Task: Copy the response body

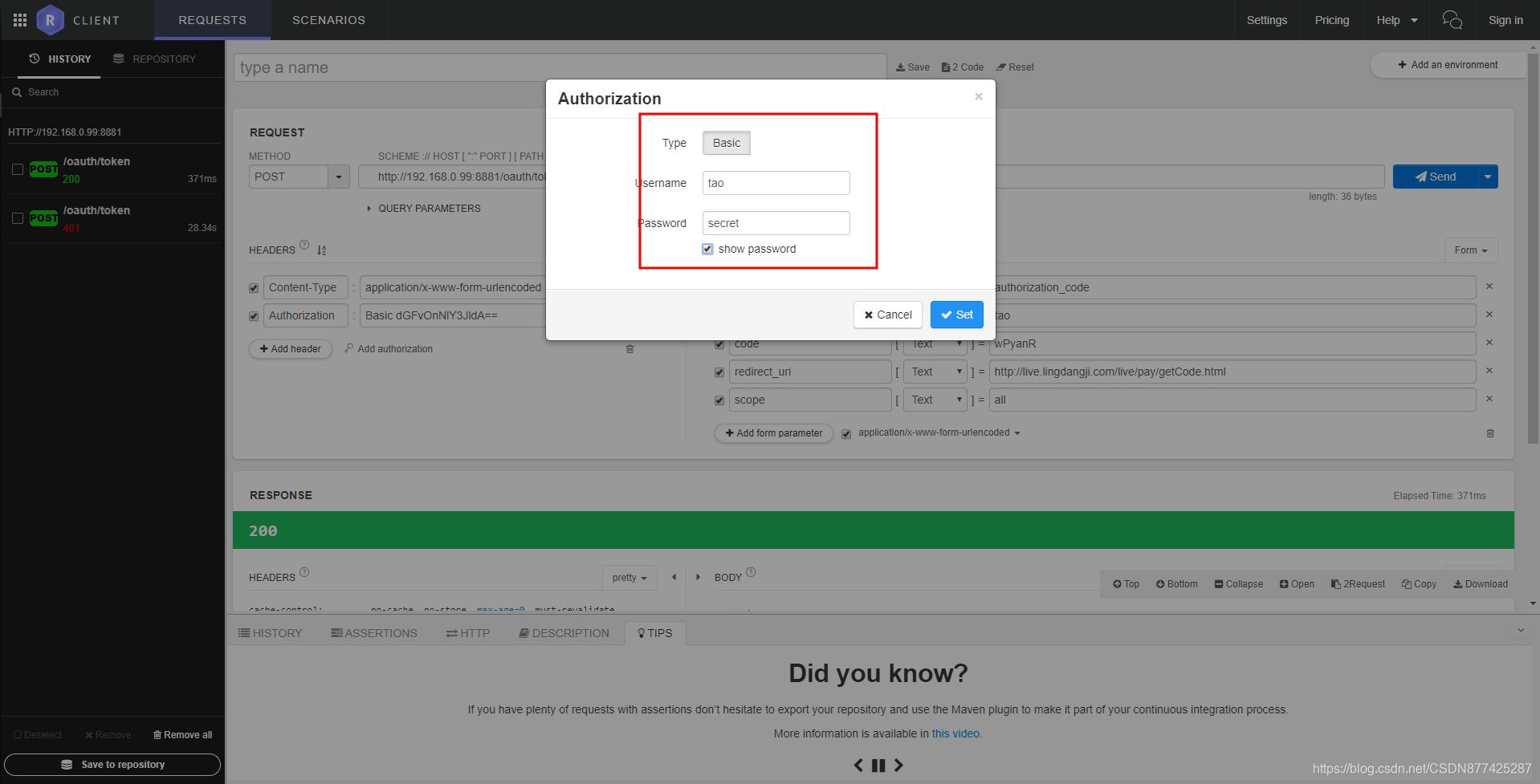Action: 1419,584
